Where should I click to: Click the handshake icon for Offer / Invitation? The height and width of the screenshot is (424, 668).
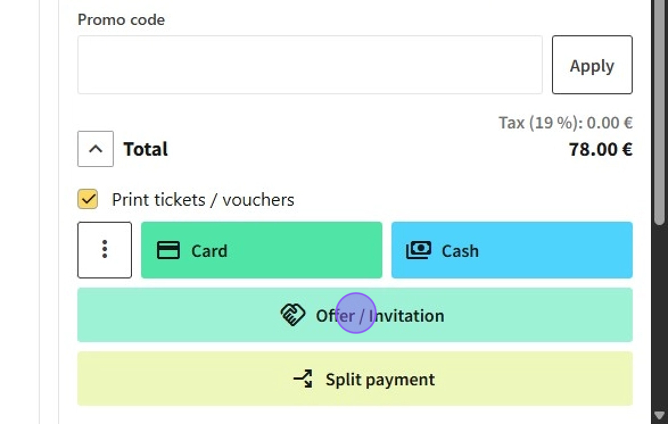click(x=292, y=316)
